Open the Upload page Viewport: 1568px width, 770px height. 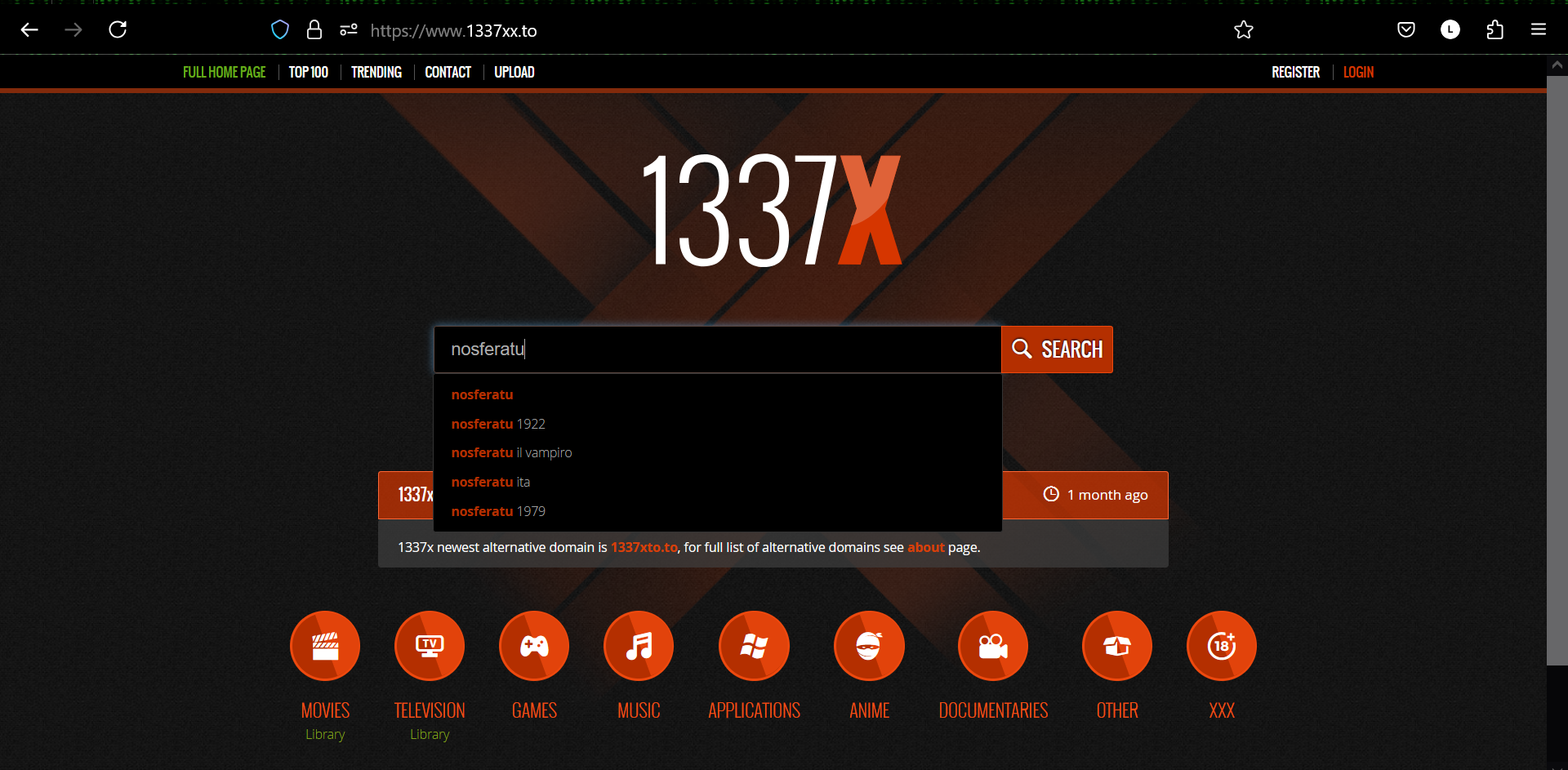[514, 73]
